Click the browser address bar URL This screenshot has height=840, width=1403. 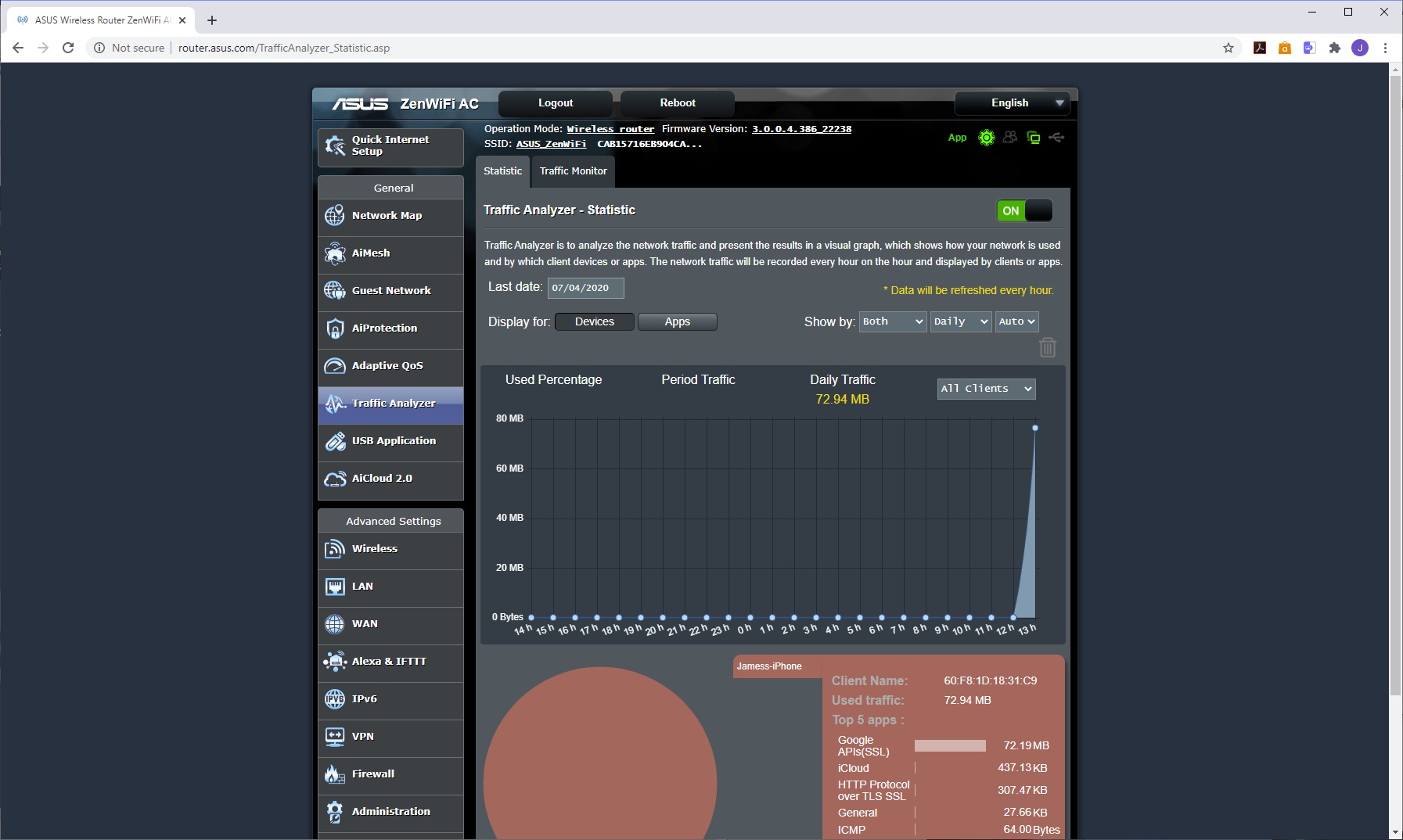pyautogui.click(x=284, y=48)
